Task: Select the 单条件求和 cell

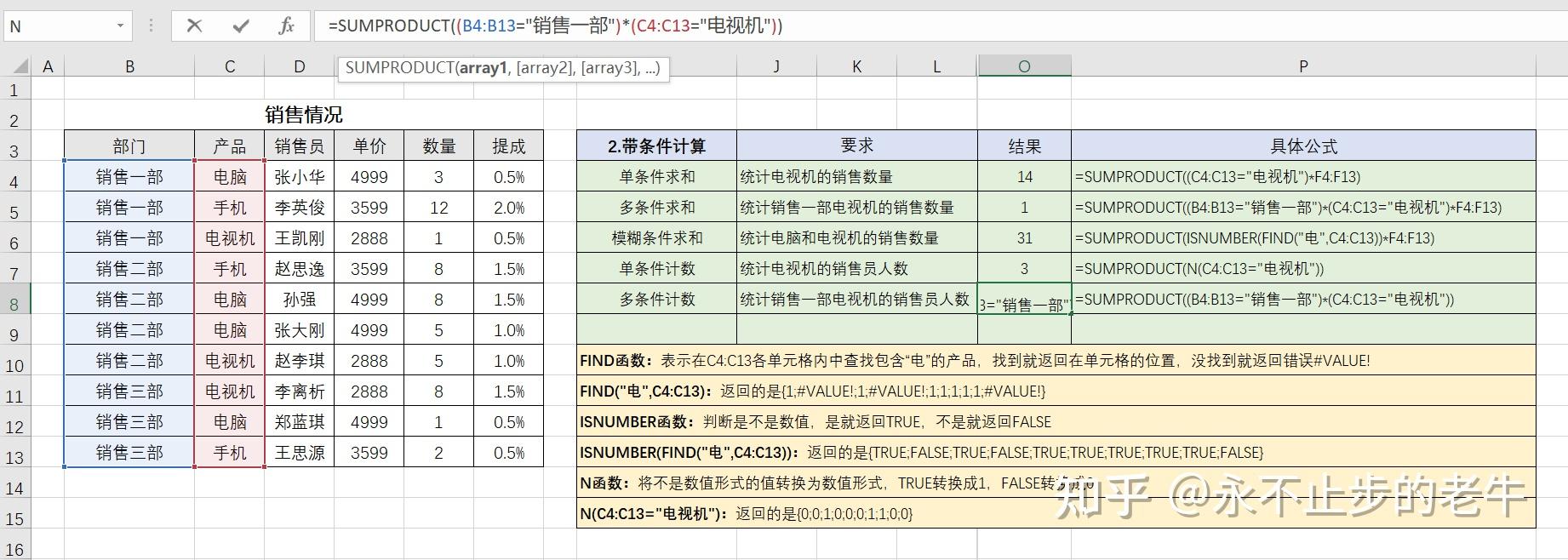Action: [x=657, y=177]
